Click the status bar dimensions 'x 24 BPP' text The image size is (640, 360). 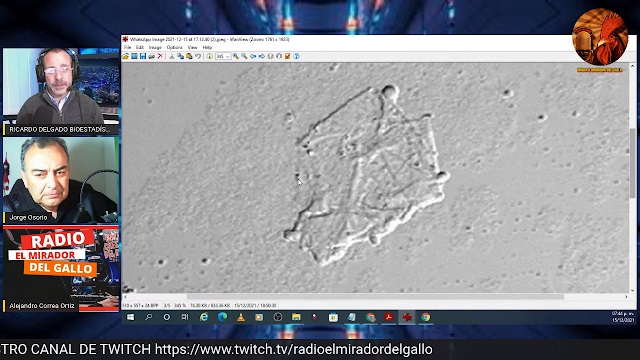[149, 306]
